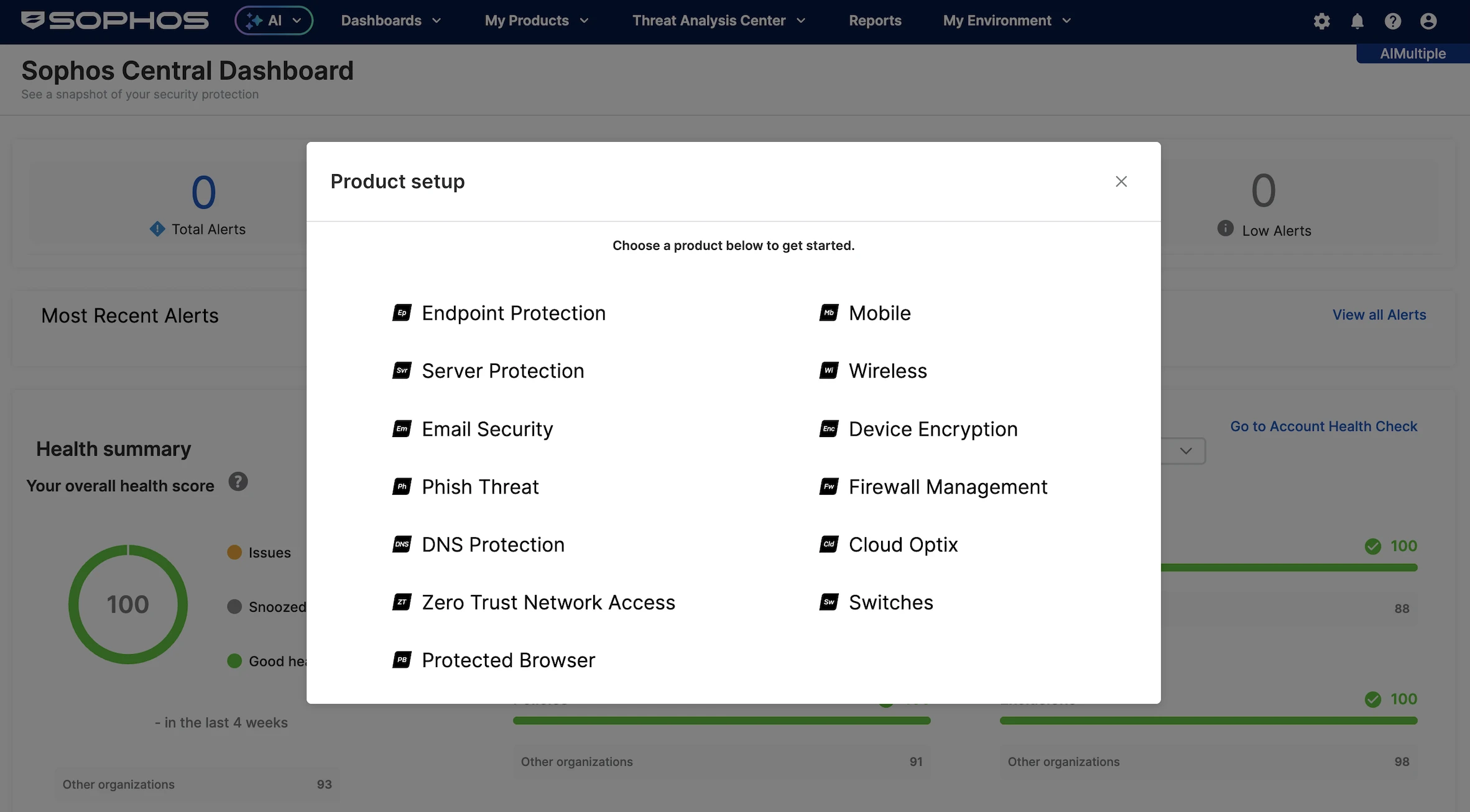The image size is (1470, 812).
Task: Click the Issues legend entry
Action: point(259,552)
